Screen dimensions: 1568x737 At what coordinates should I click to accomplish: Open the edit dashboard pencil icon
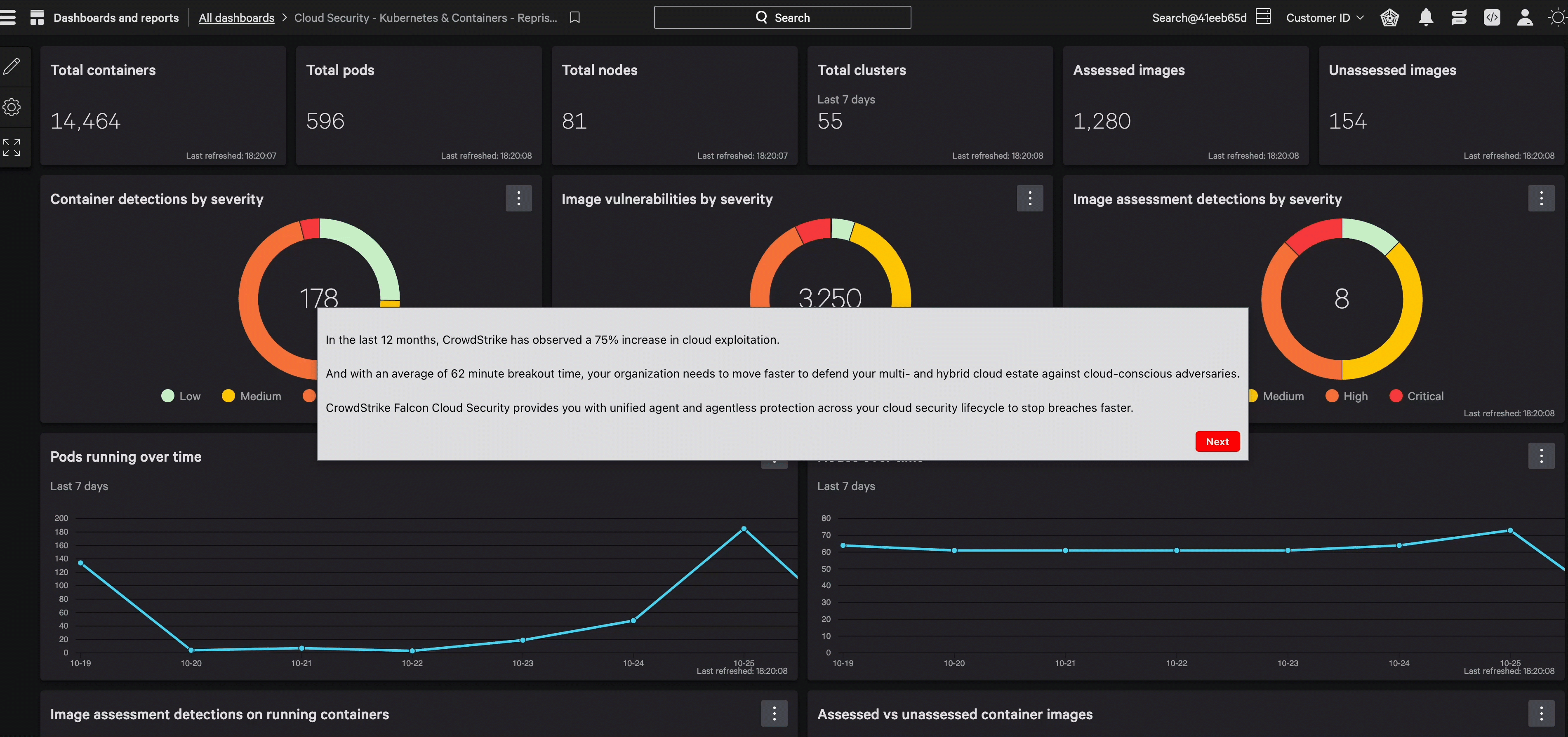coord(12,66)
